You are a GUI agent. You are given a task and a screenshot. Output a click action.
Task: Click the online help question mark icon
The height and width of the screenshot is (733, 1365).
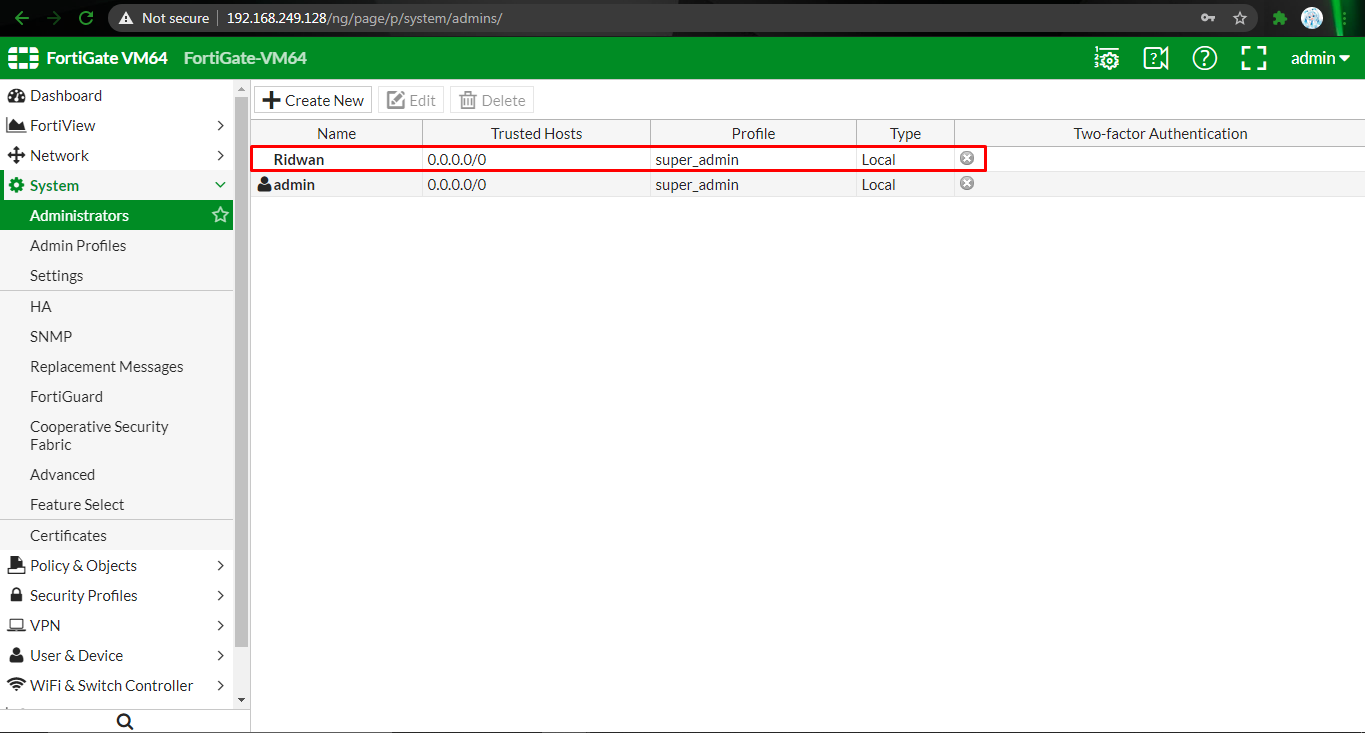[x=1204, y=58]
